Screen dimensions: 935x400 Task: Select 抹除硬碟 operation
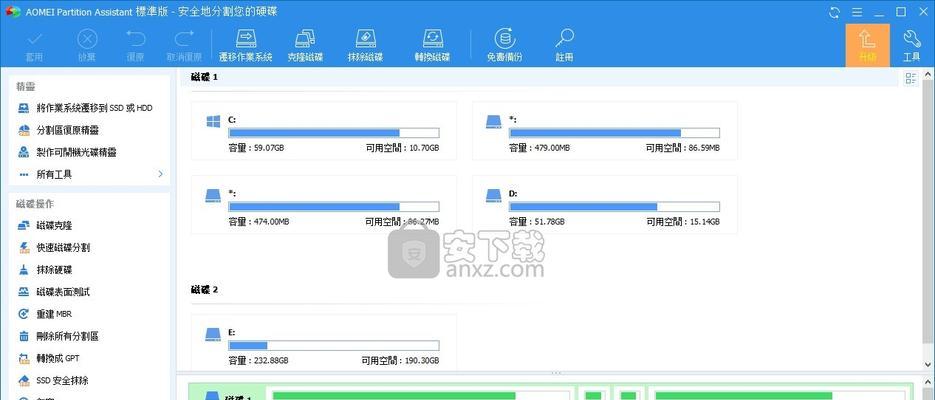click(x=45, y=269)
